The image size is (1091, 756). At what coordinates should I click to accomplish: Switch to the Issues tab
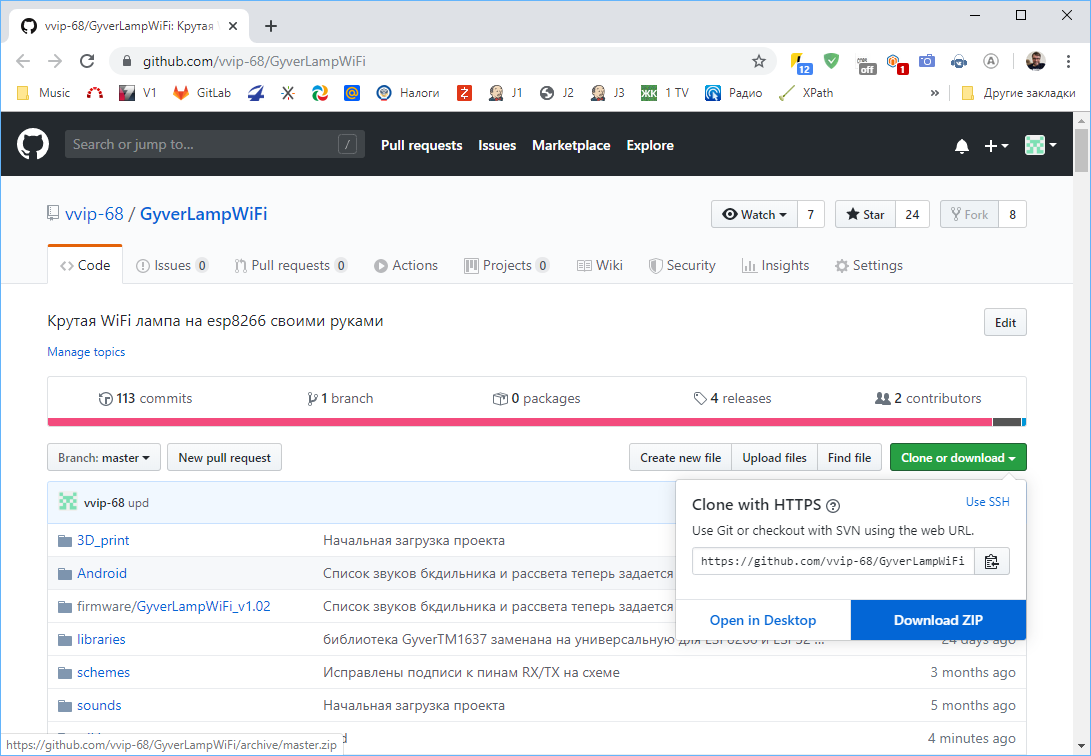[172, 265]
